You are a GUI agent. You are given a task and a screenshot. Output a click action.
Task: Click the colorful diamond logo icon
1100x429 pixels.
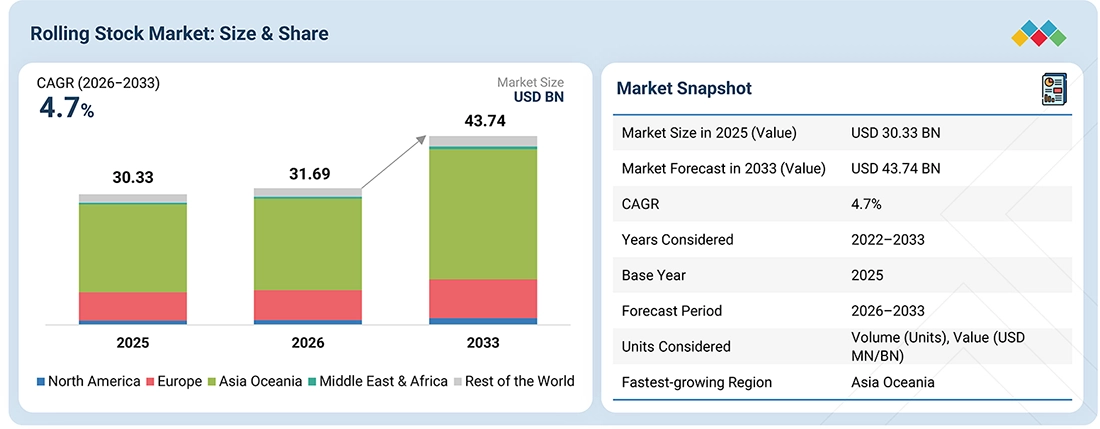pyautogui.click(x=1039, y=34)
